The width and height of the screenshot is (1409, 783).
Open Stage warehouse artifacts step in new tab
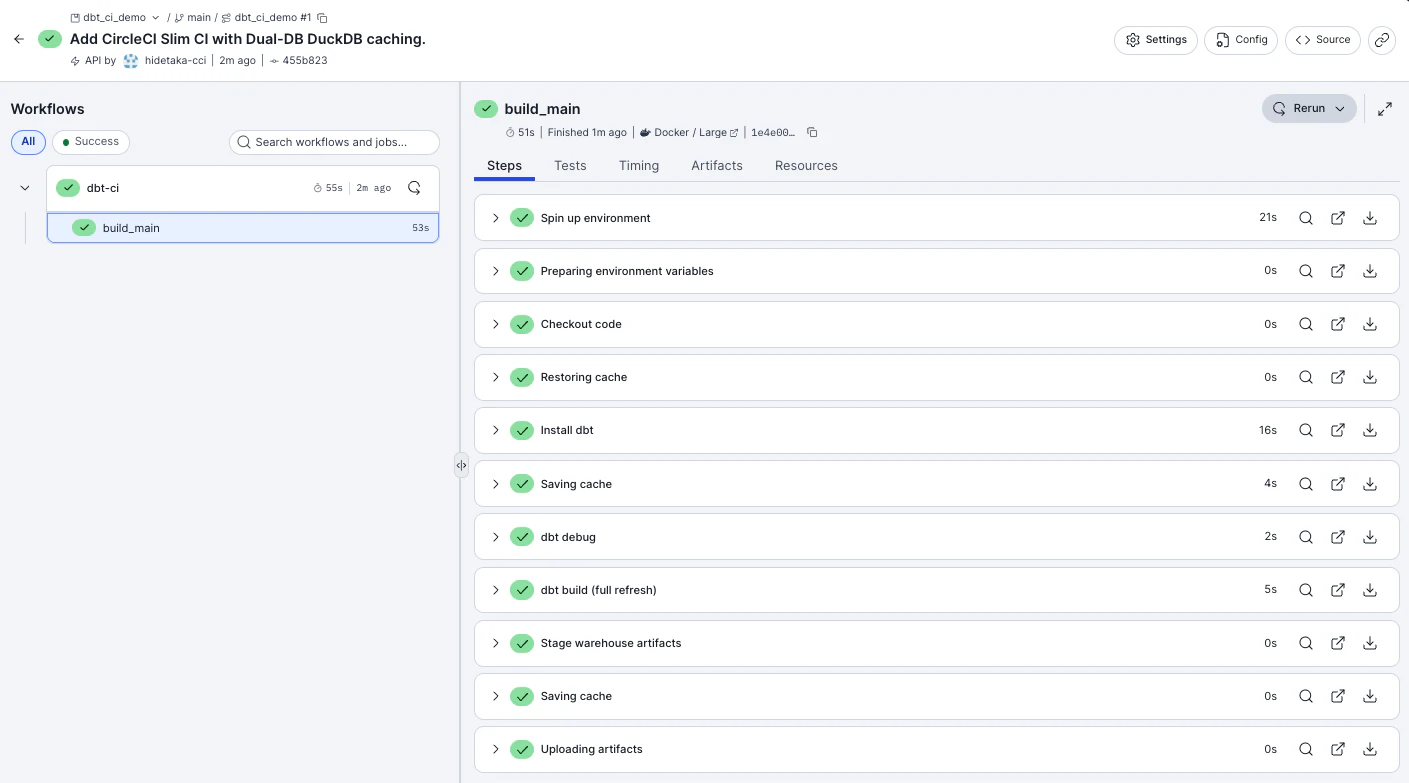click(1338, 643)
